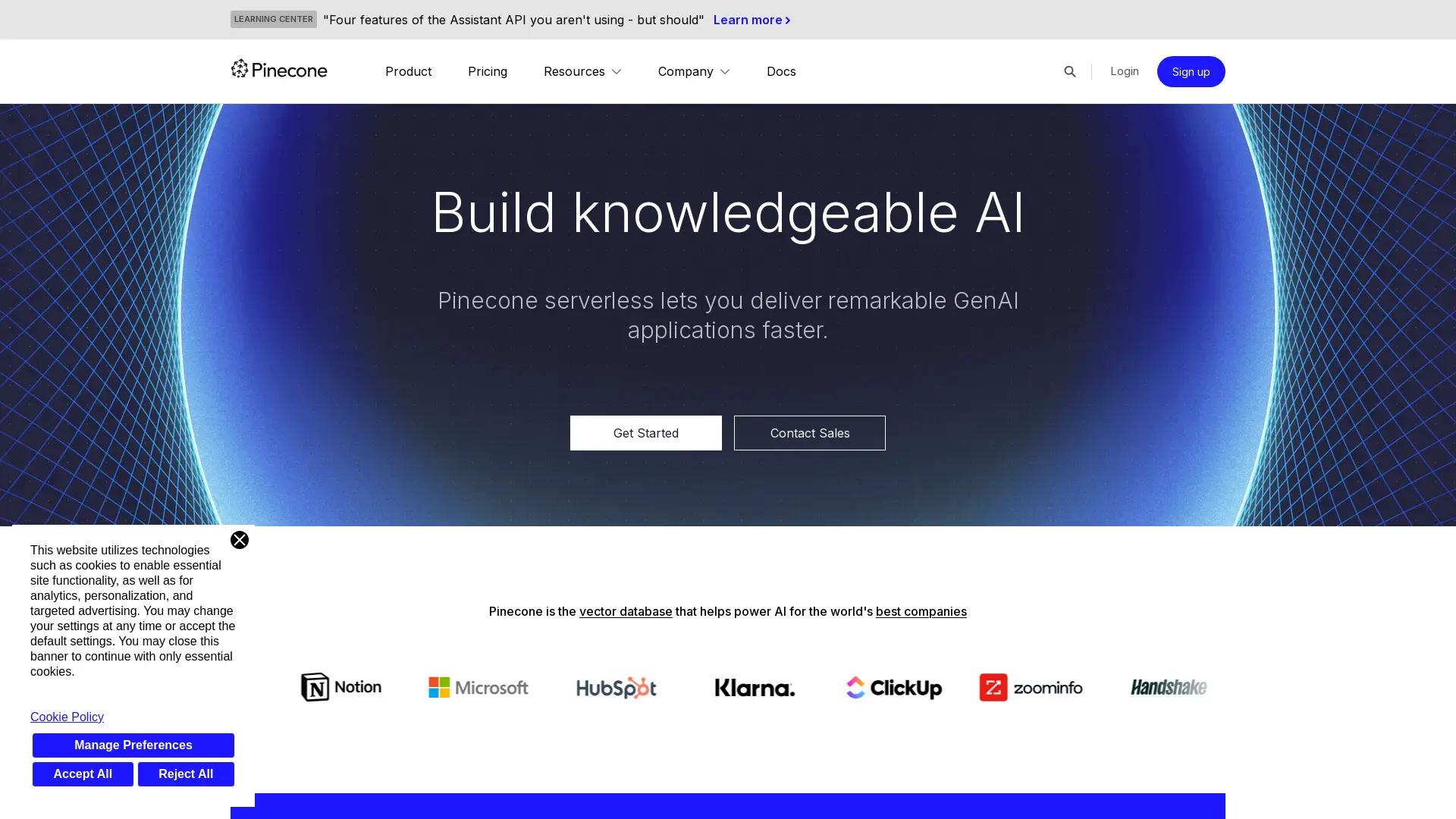This screenshot has height=819, width=1456.
Task: Click the ClickUp logo
Action: tap(893, 687)
